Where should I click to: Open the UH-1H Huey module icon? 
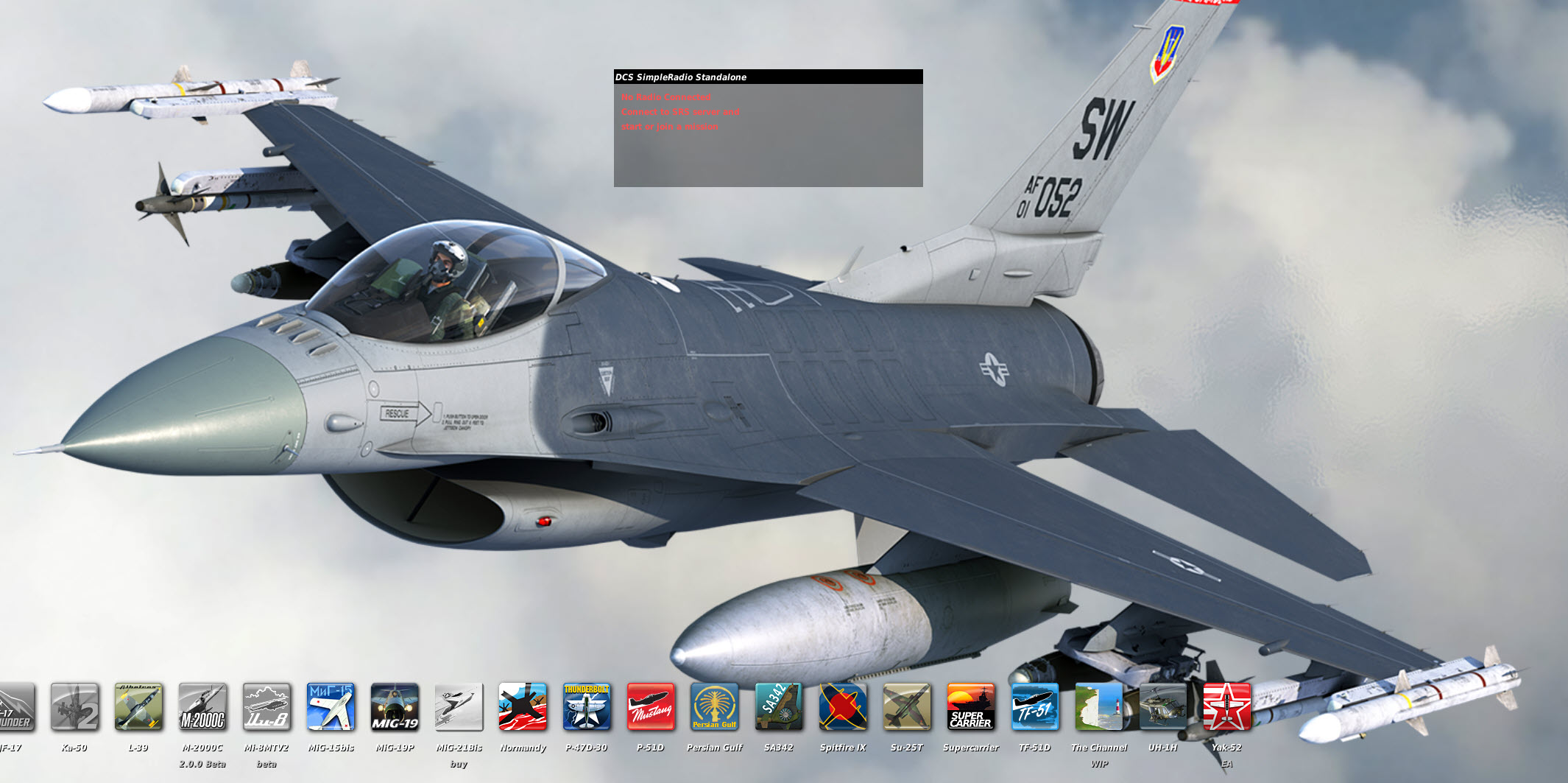tap(1163, 707)
